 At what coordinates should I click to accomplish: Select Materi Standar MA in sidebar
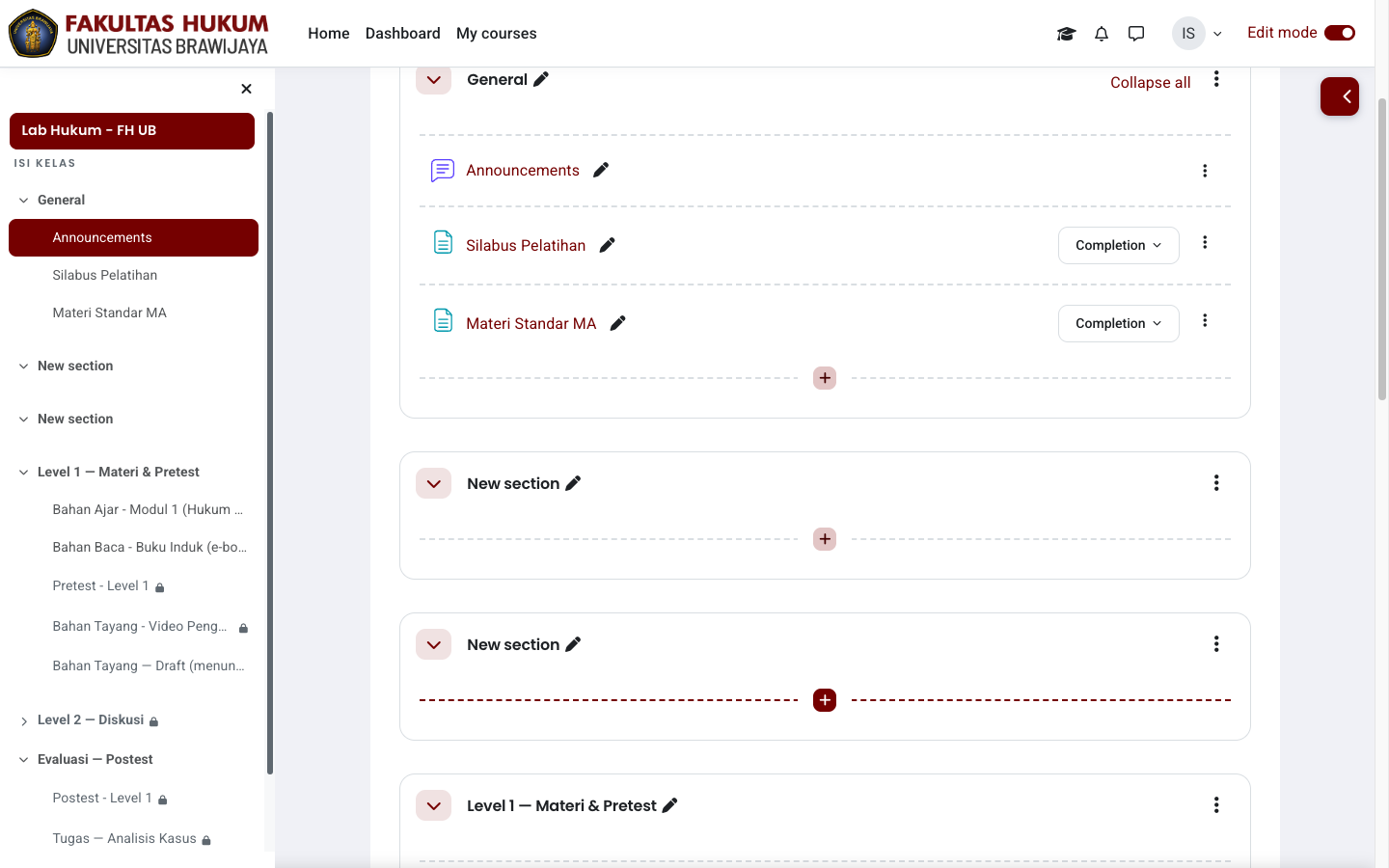pyautogui.click(x=110, y=312)
